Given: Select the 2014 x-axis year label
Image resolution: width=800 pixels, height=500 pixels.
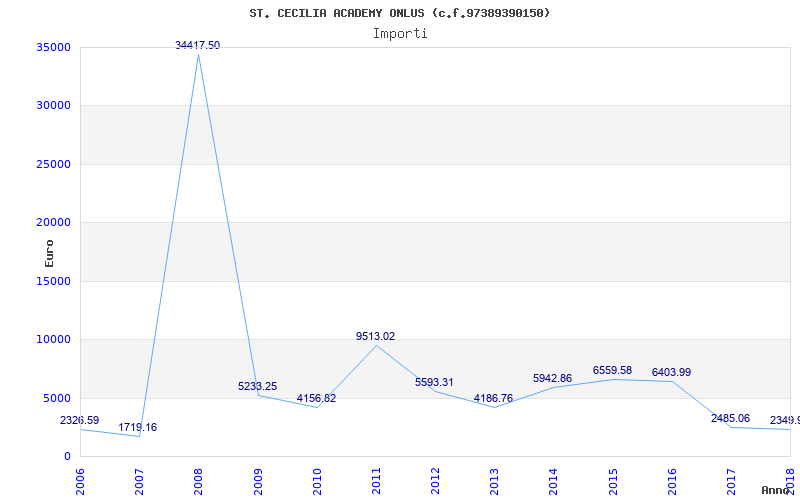Looking at the screenshot, I should point(554,482).
